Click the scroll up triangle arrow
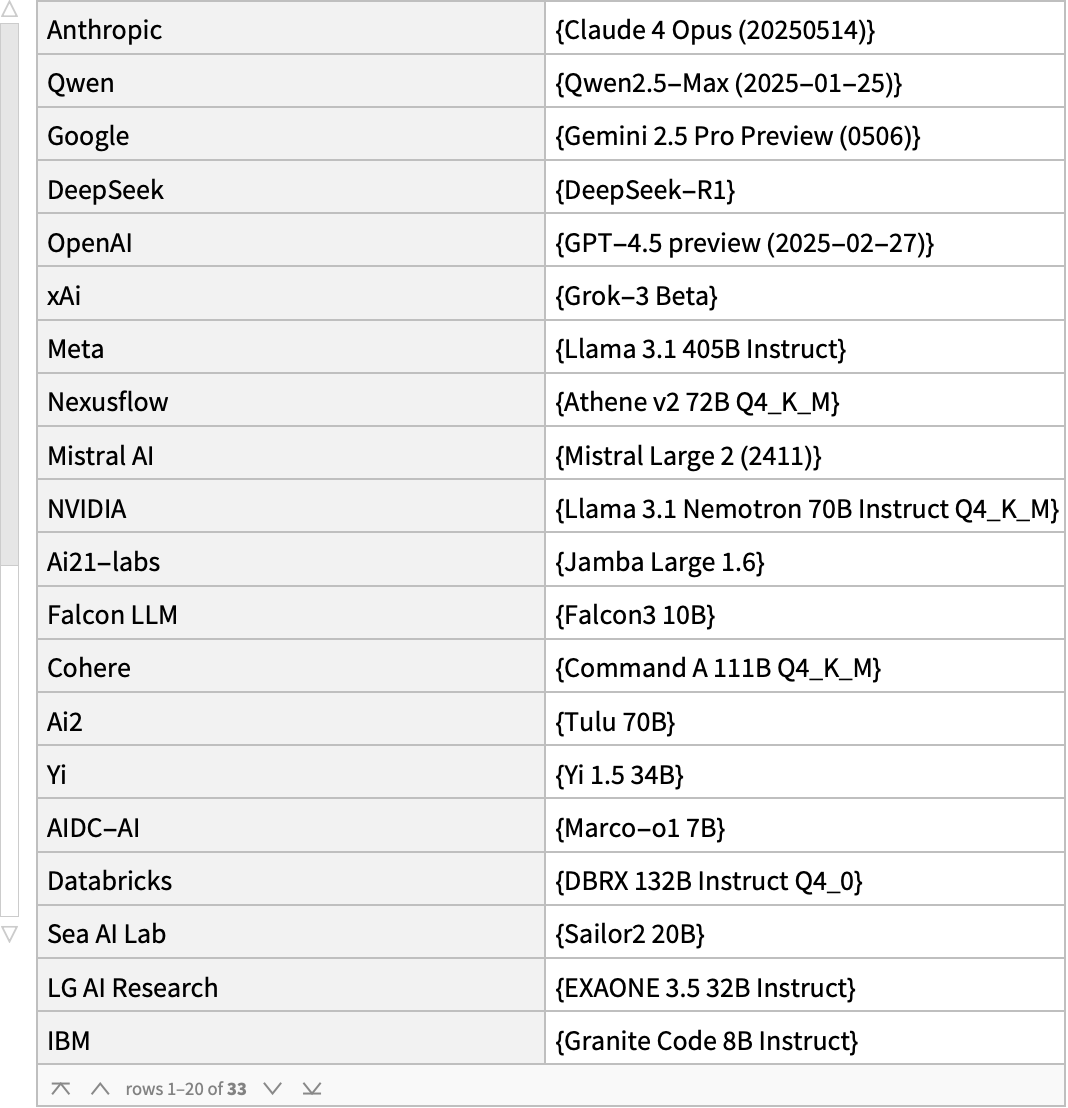1068x1108 pixels. [9, 10]
